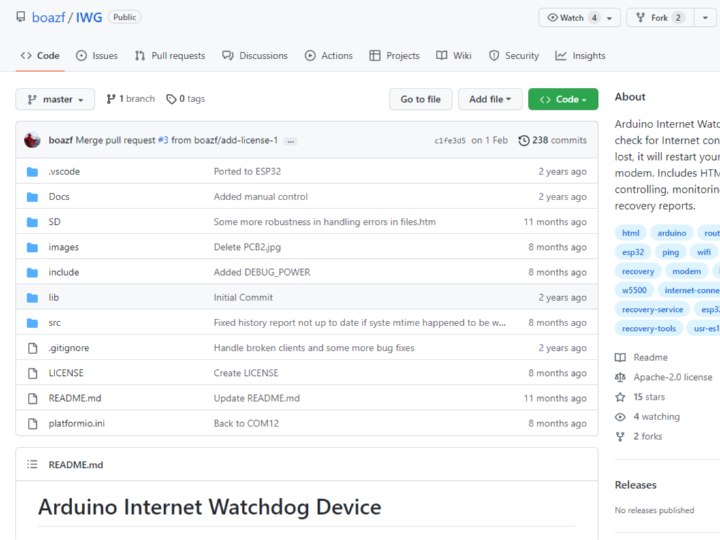The width and height of the screenshot is (720, 540).
Task: Open the Projects tab
Action: coord(394,56)
